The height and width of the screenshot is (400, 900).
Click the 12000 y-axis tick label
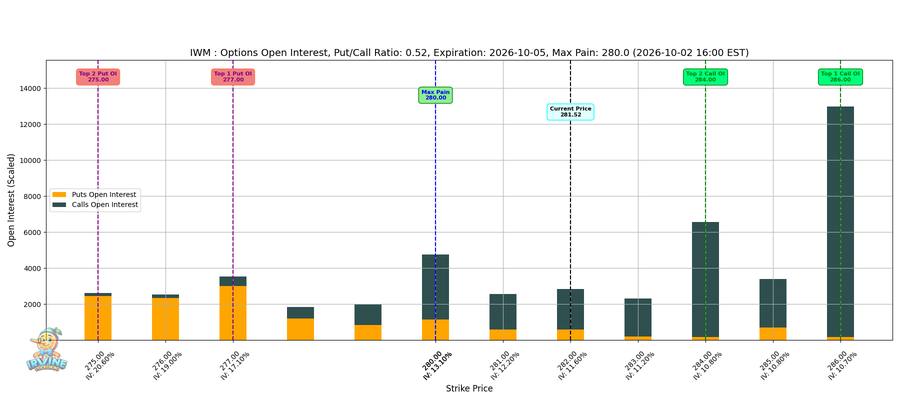pyautogui.click(x=30, y=125)
